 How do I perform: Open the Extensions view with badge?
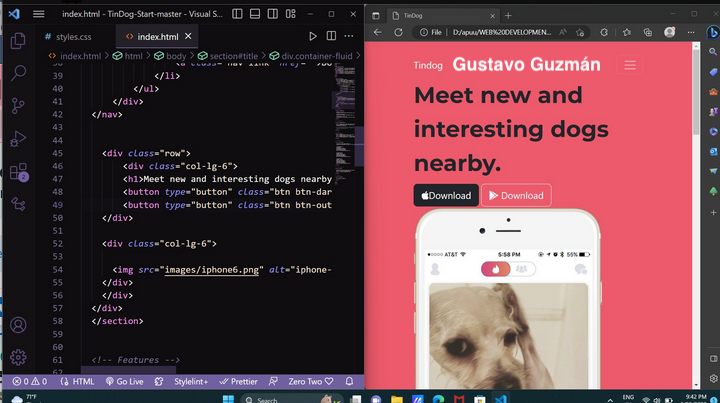click(x=19, y=172)
